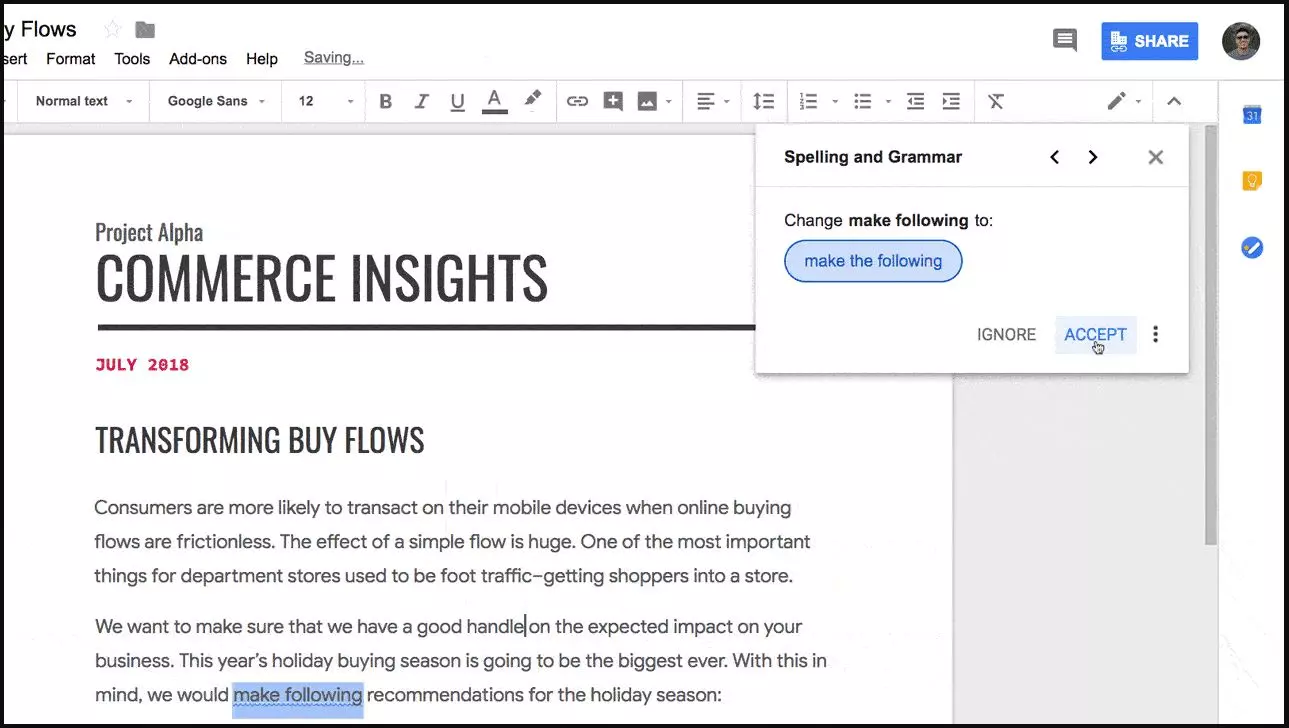Toggle bold formatting

(386, 101)
